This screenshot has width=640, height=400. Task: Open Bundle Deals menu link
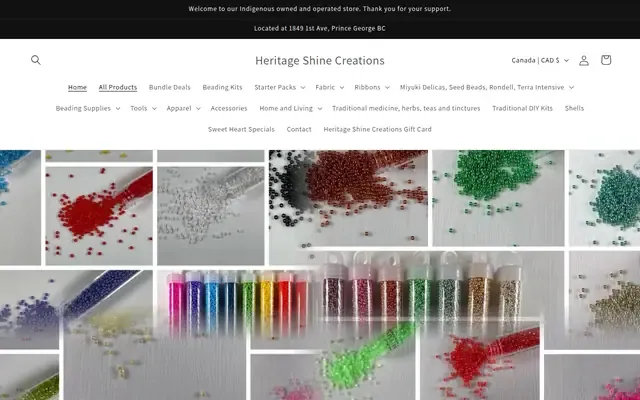(x=169, y=87)
